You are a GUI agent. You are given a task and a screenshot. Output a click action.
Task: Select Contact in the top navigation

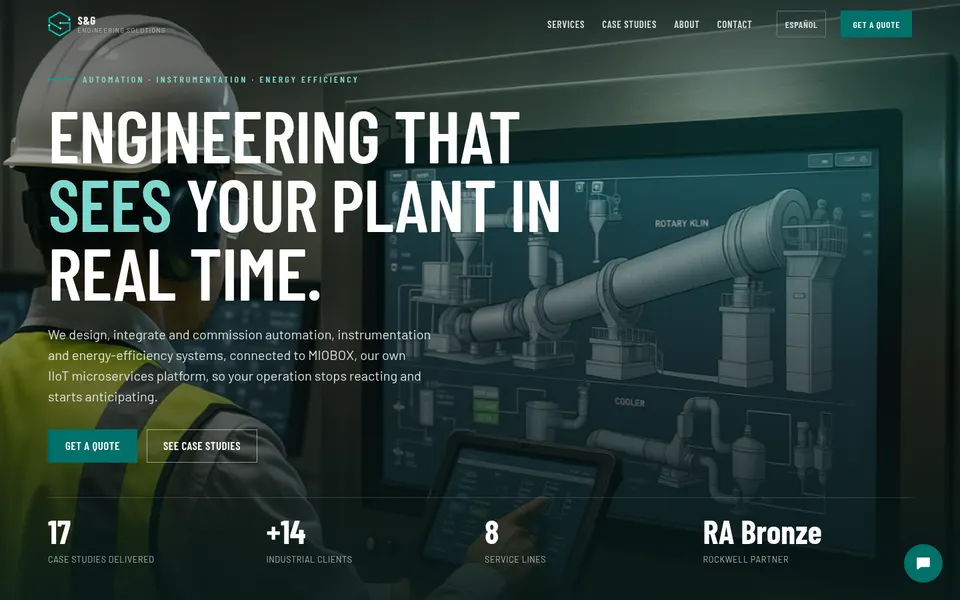pyautogui.click(x=734, y=24)
